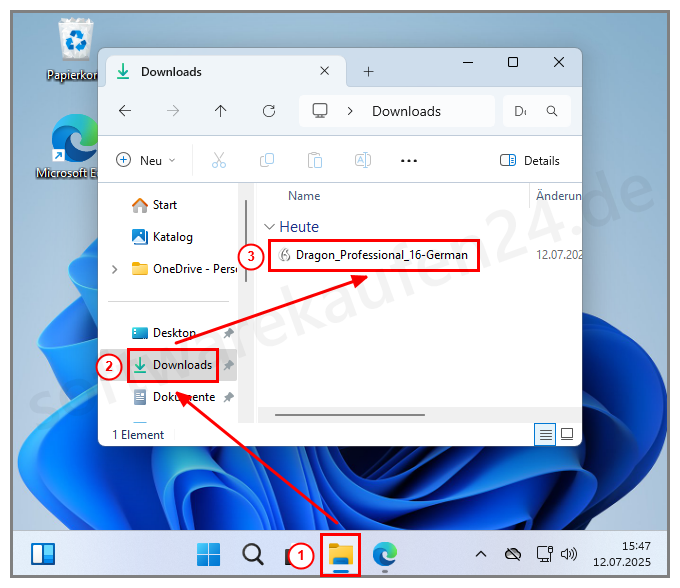Image resolution: width=680 pixels, height=588 pixels.
Task: Click the OneDrive cloud tray icon
Action: pyautogui.click(x=513, y=554)
